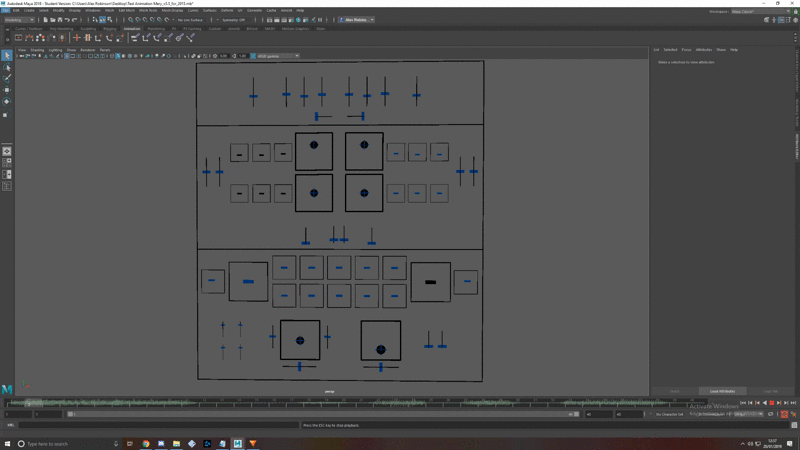
Task: Switch to single perspective view layout
Action: click(7, 151)
